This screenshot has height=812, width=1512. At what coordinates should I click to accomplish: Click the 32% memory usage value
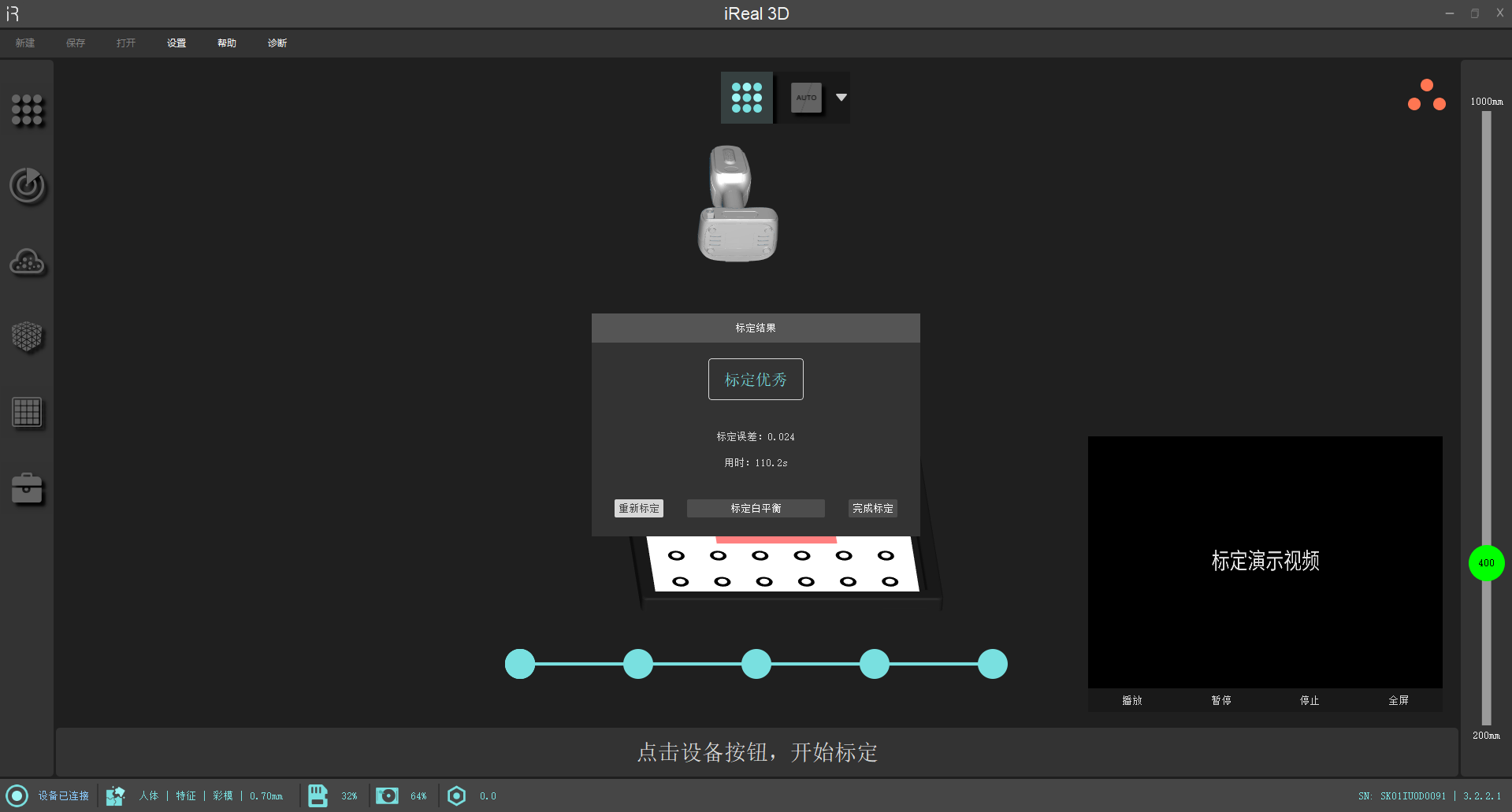(349, 796)
